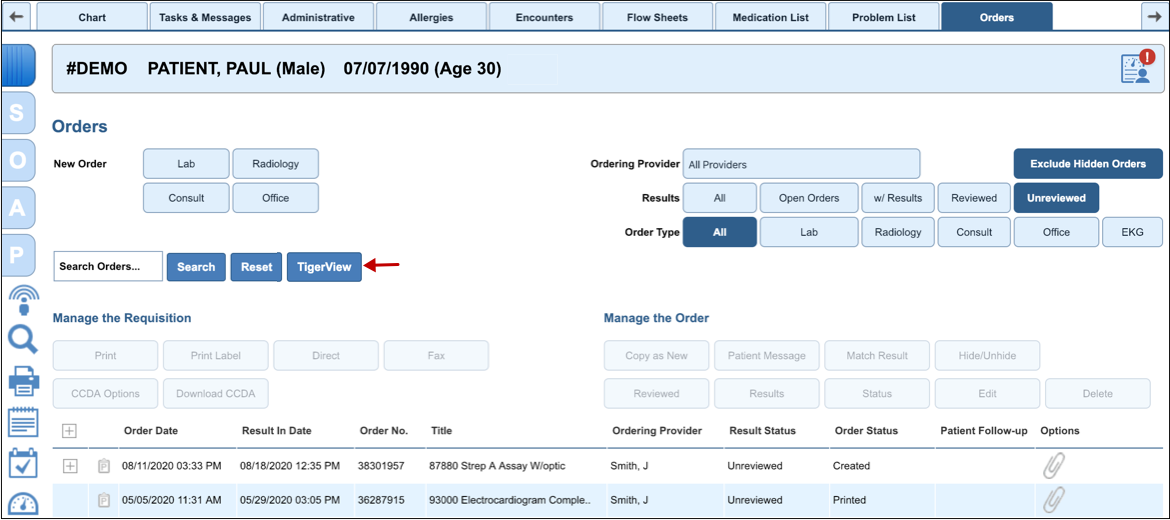This screenshot has width=1170, height=520.
Task: Toggle Exclude Hidden Orders
Action: (1088, 164)
